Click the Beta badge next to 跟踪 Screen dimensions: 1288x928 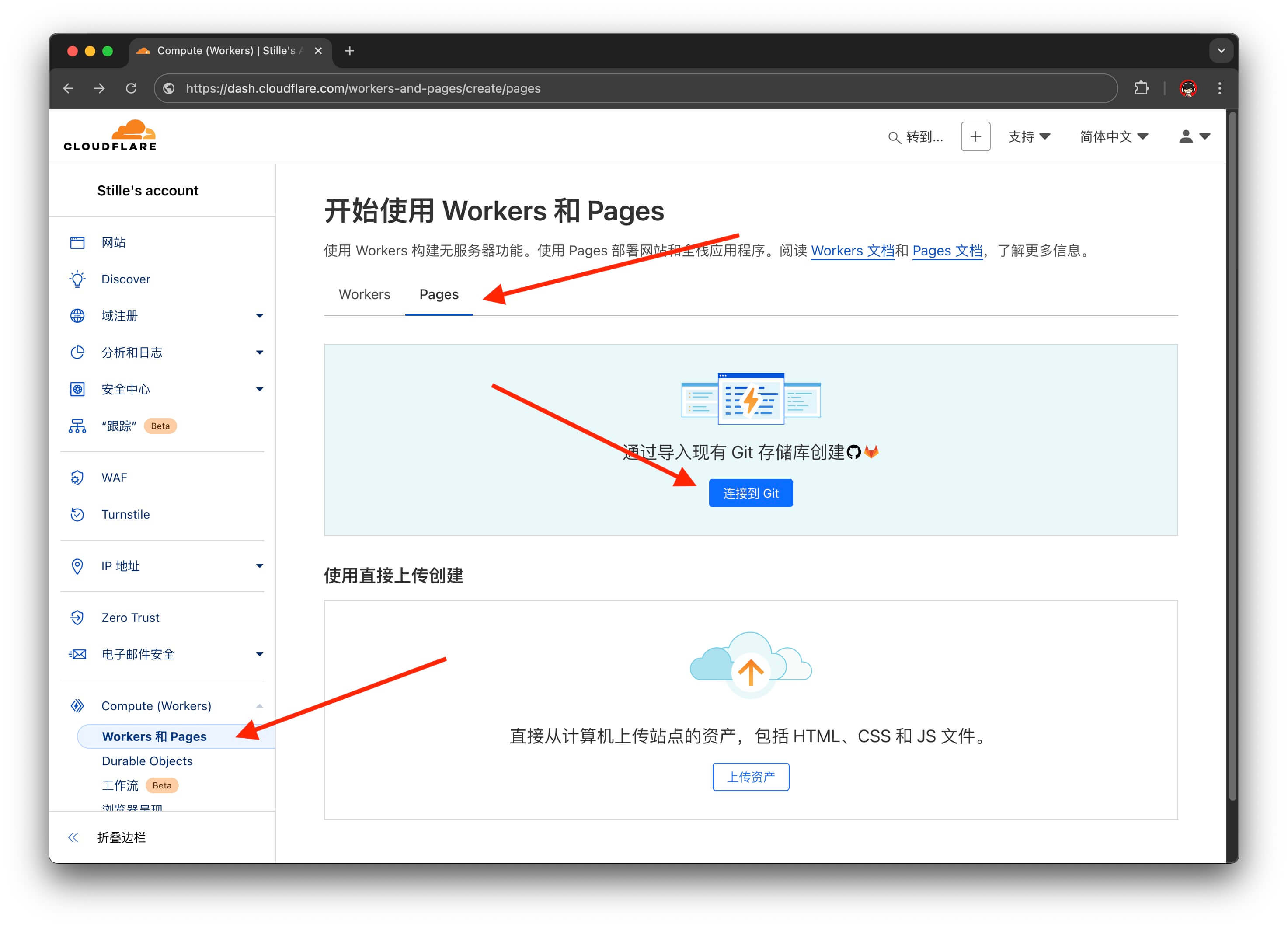coord(160,426)
